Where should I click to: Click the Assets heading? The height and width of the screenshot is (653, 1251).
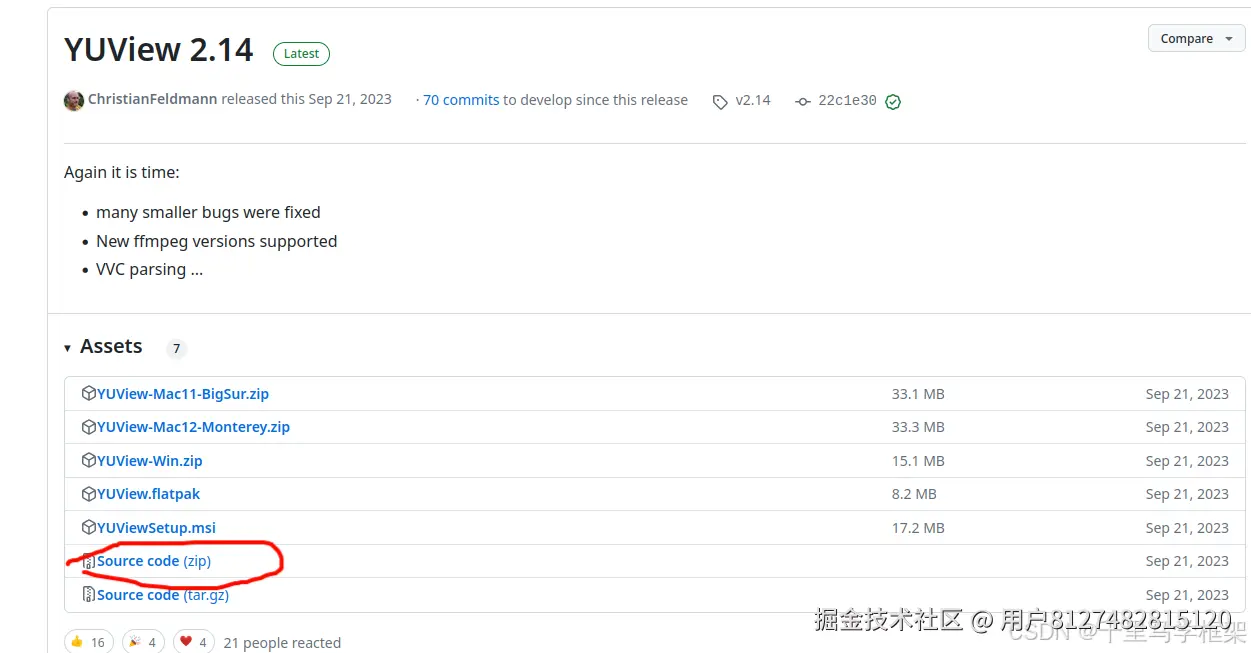click(111, 347)
